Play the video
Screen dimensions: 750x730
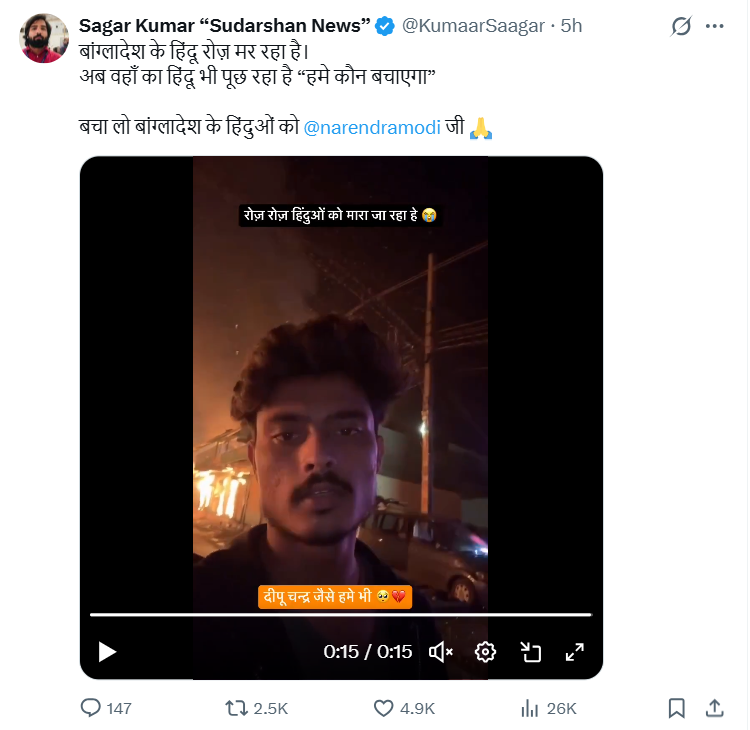coord(107,652)
